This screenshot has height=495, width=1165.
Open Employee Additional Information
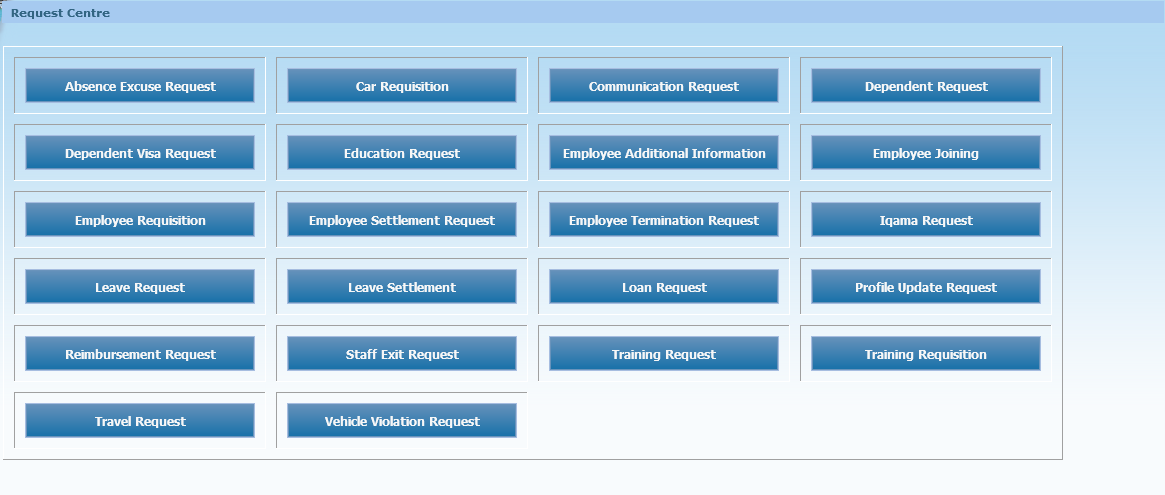click(664, 153)
